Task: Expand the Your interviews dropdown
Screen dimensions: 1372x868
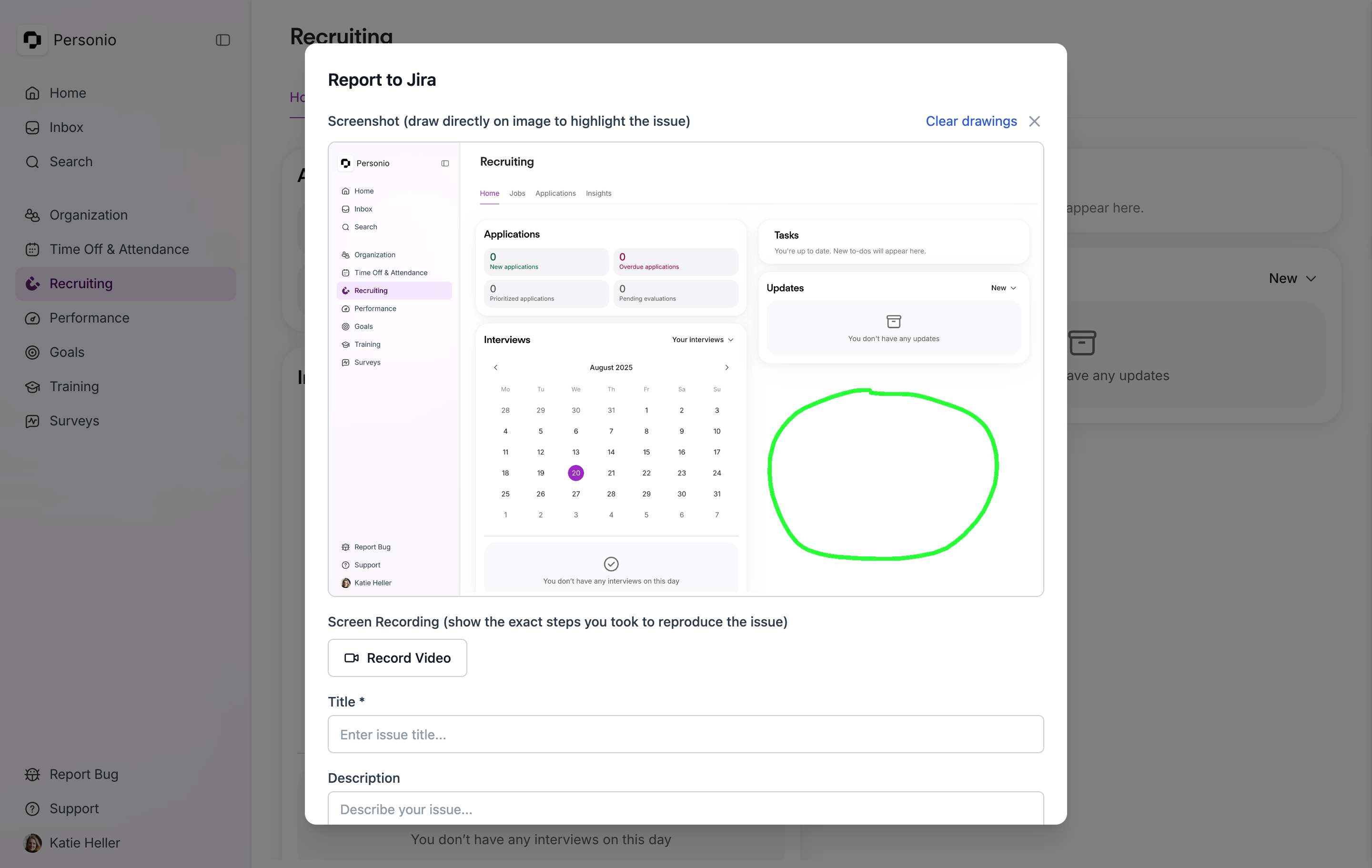Action: point(703,339)
